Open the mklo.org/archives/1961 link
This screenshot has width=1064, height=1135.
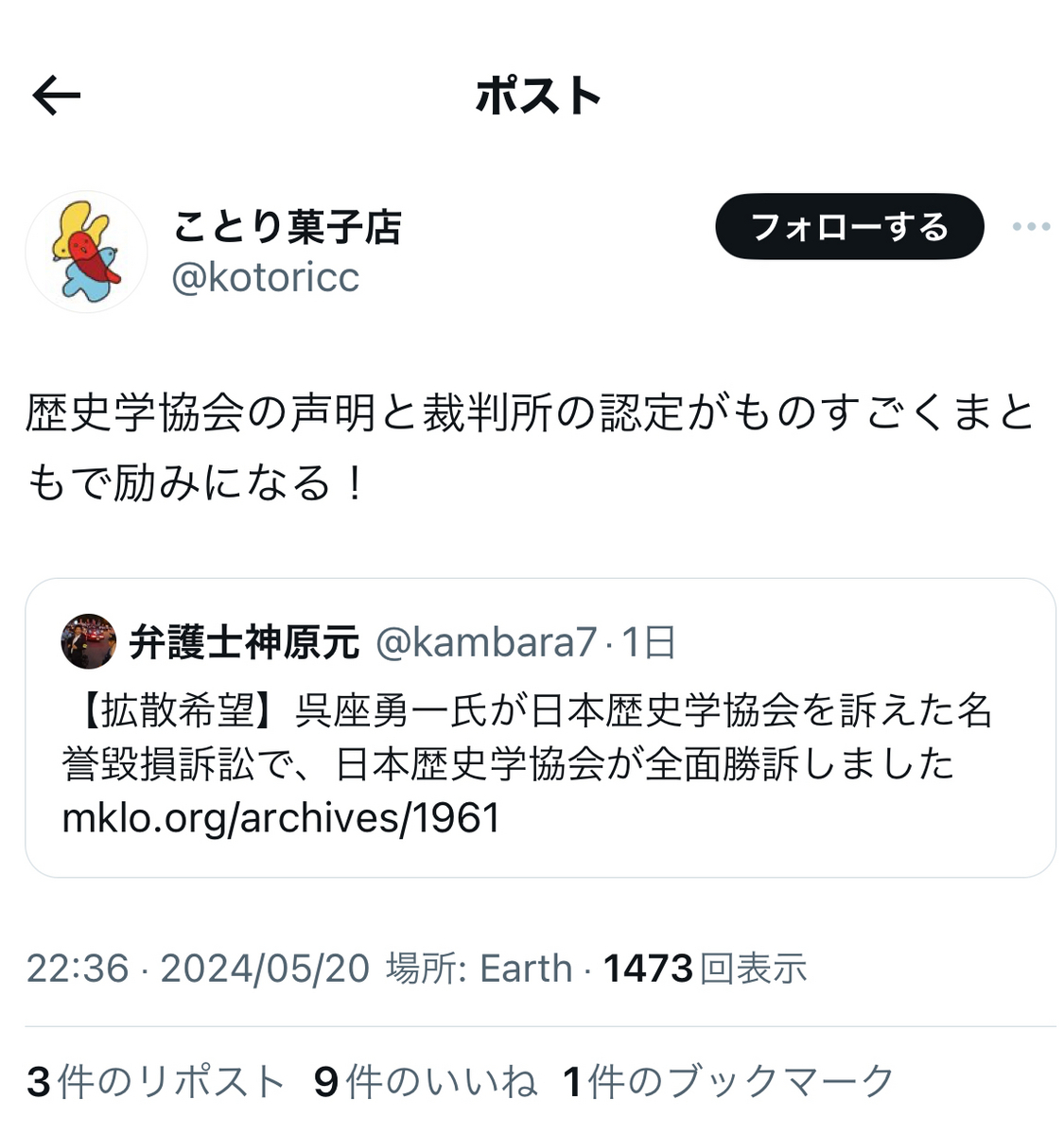[281, 818]
